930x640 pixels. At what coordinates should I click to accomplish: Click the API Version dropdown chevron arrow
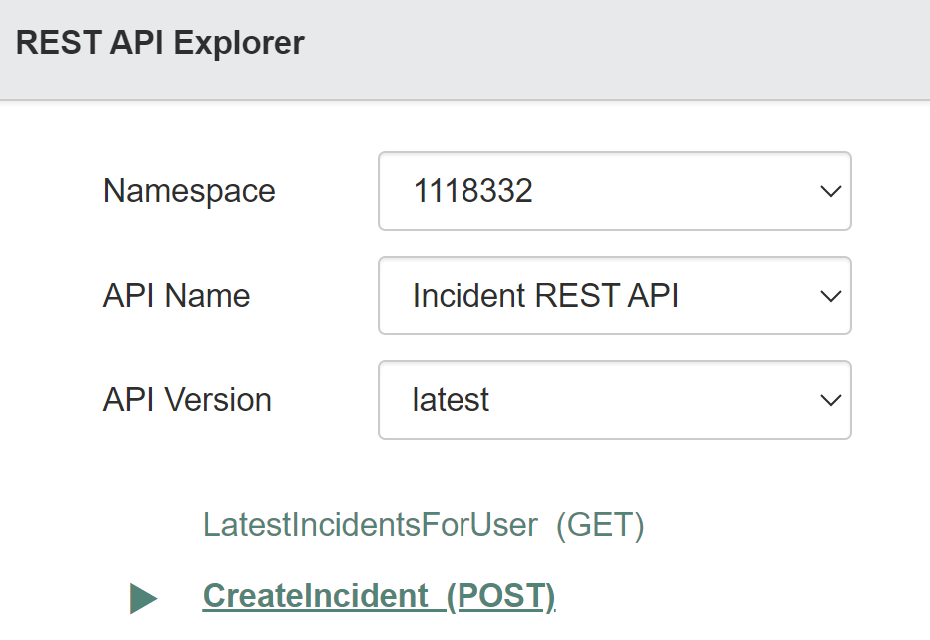pos(830,400)
